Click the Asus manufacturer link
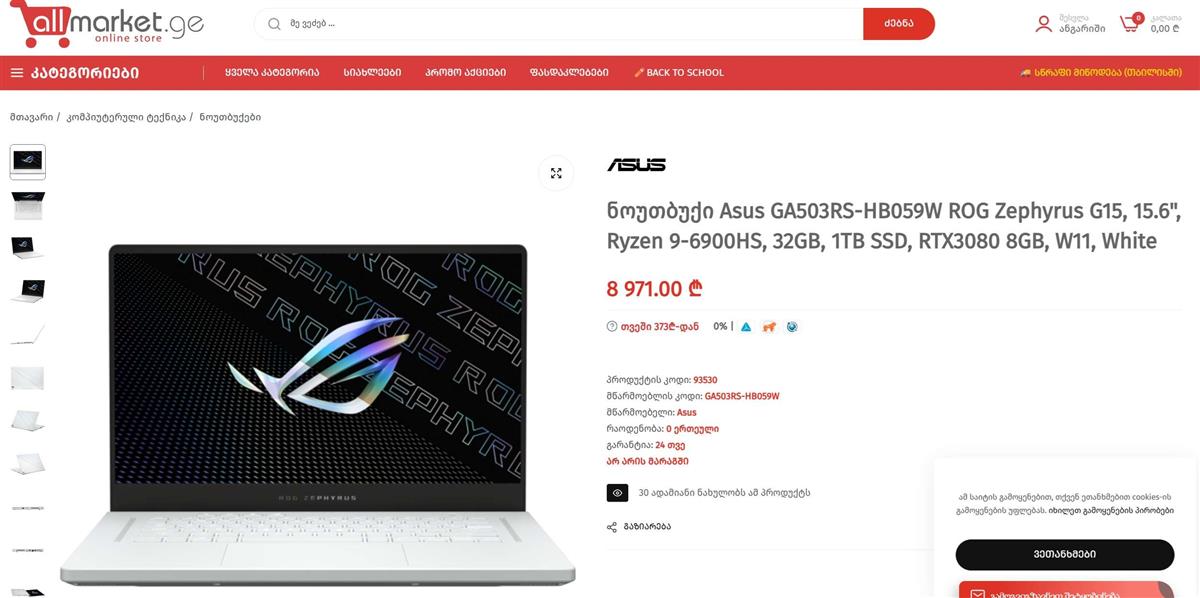 pyautogui.click(x=687, y=412)
